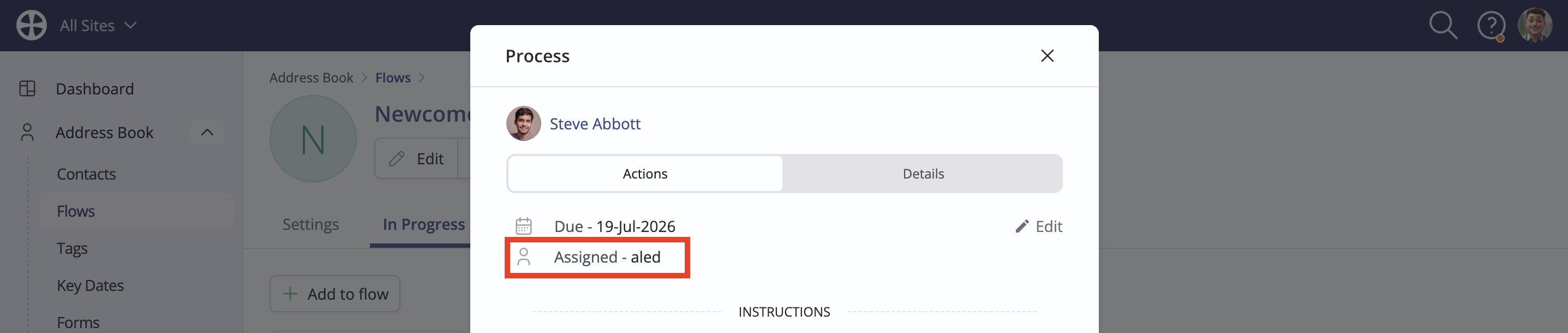The width and height of the screenshot is (1568, 333).
Task: Click the Add to flow button
Action: 335,294
